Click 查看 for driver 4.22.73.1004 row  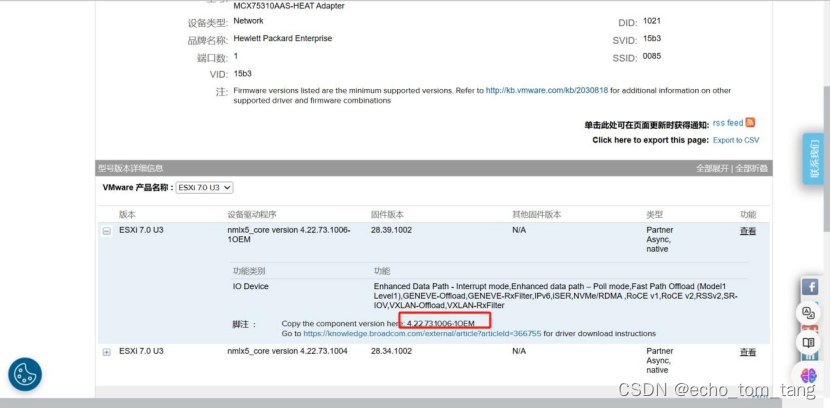click(748, 352)
